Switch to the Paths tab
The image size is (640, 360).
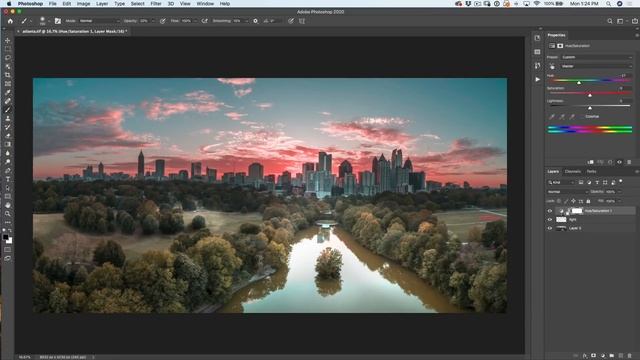tap(591, 171)
